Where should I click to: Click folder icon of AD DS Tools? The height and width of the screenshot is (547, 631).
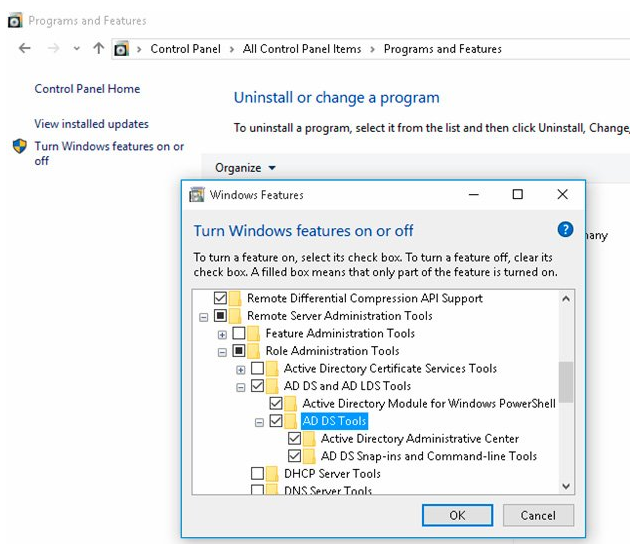click(x=291, y=421)
